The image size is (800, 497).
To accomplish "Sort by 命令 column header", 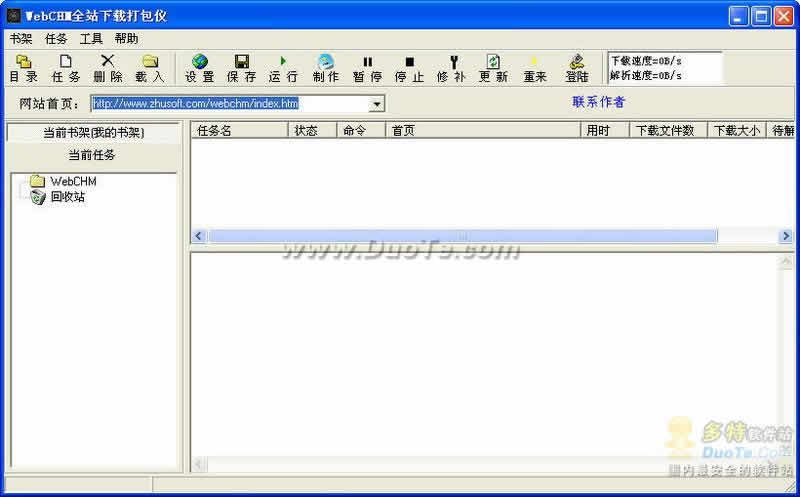I will [x=361, y=131].
